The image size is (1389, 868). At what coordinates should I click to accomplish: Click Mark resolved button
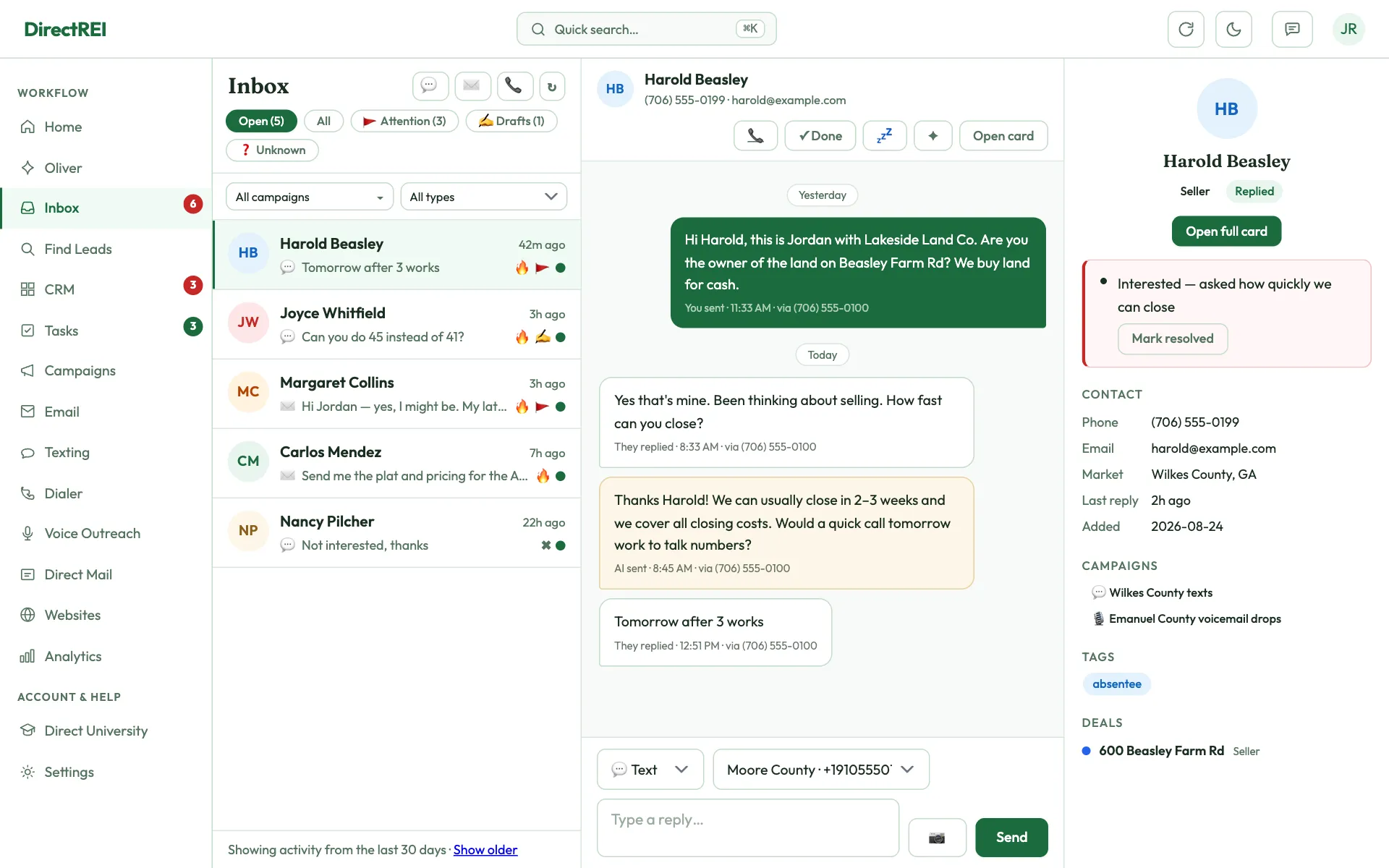[x=1173, y=339]
